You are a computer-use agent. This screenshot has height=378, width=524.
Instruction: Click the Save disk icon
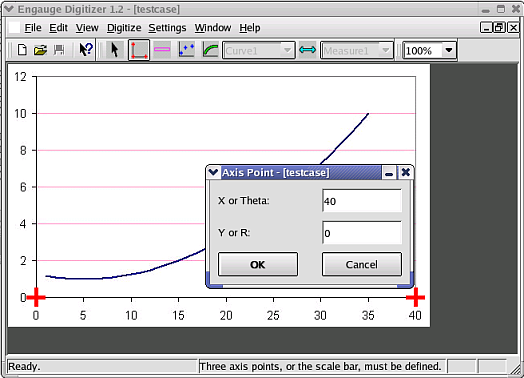(59, 50)
